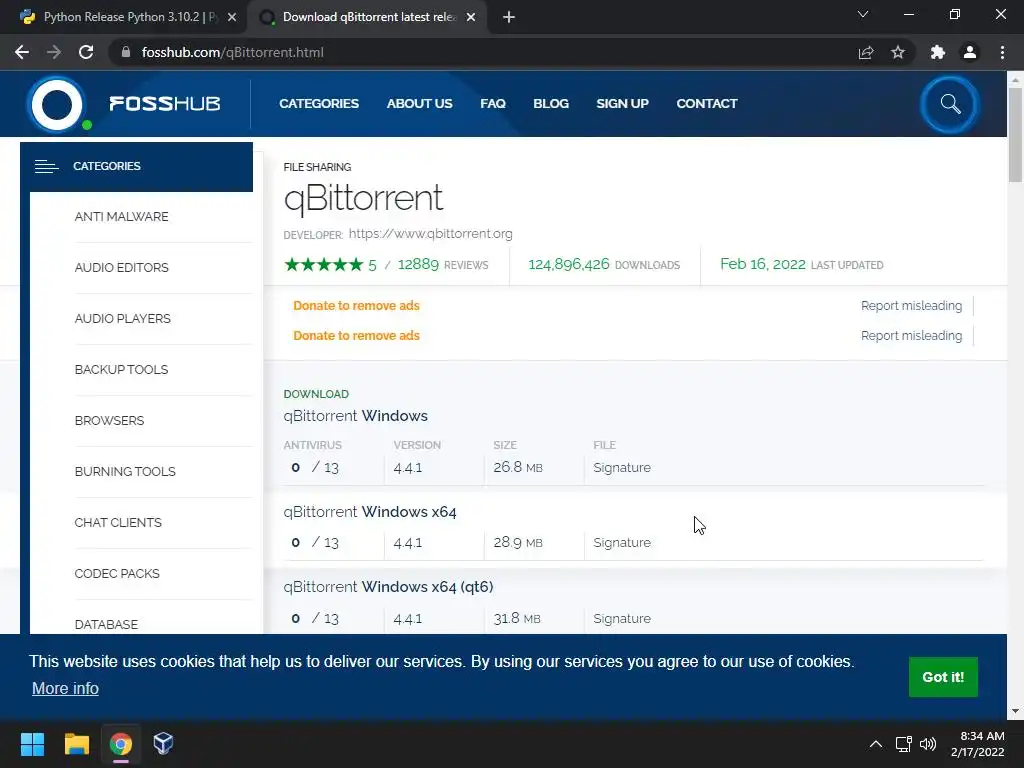Click the padlock site info icon
Image resolution: width=1024 pixels, height=768 pixels.
(x=126, y=52)
